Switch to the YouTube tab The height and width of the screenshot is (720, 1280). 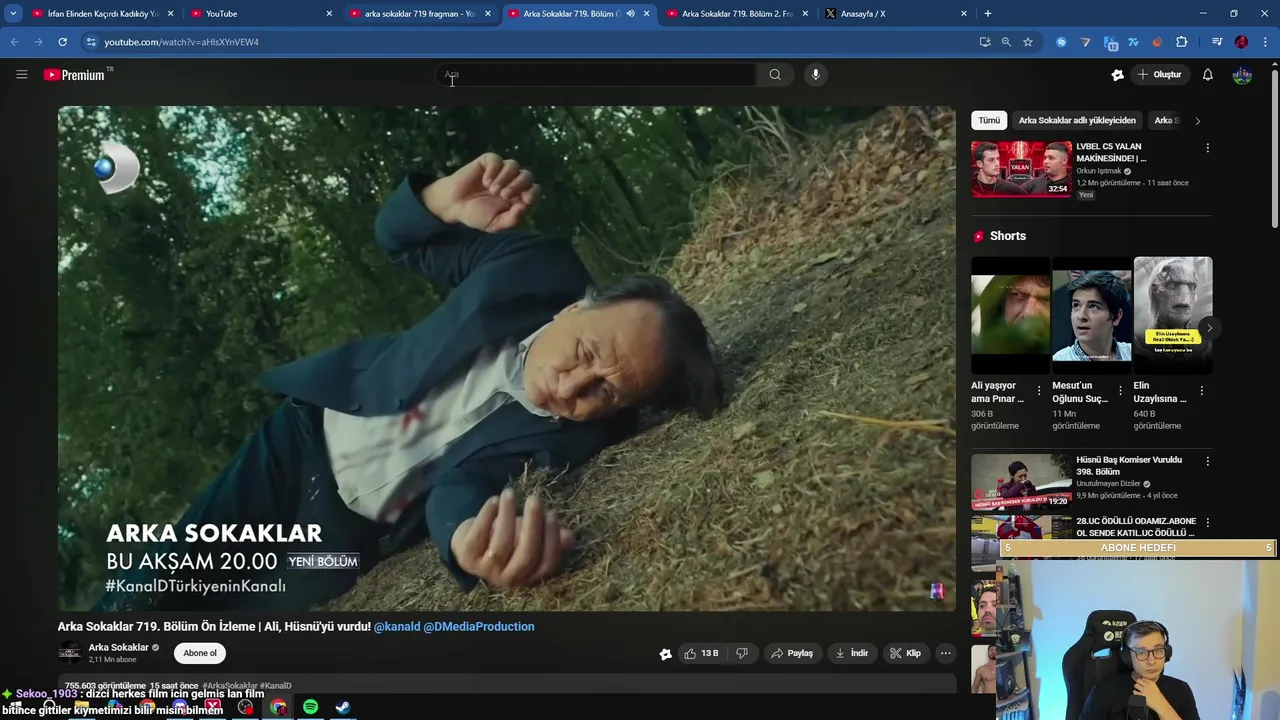coord(261,14)
